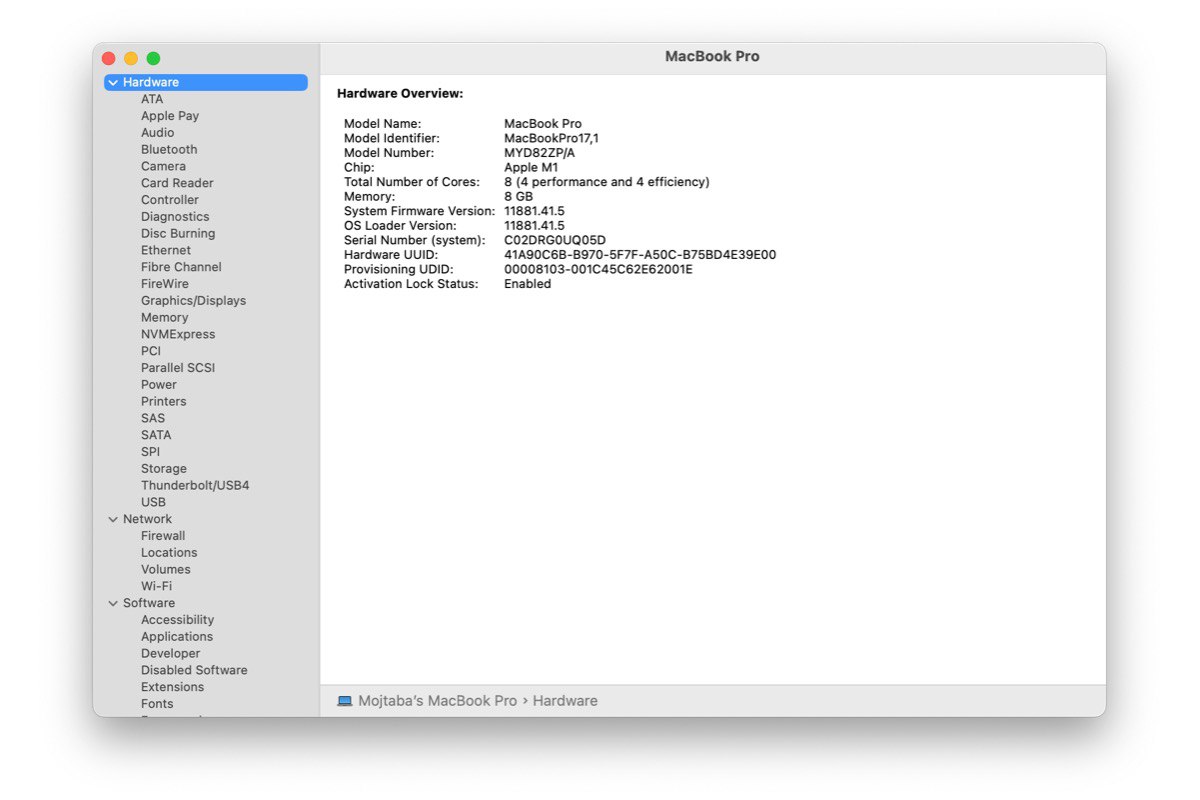The height and width of the screenshot is (800, 1200).
Task: Select Camera in the sidebar
Action: point(163,167)
